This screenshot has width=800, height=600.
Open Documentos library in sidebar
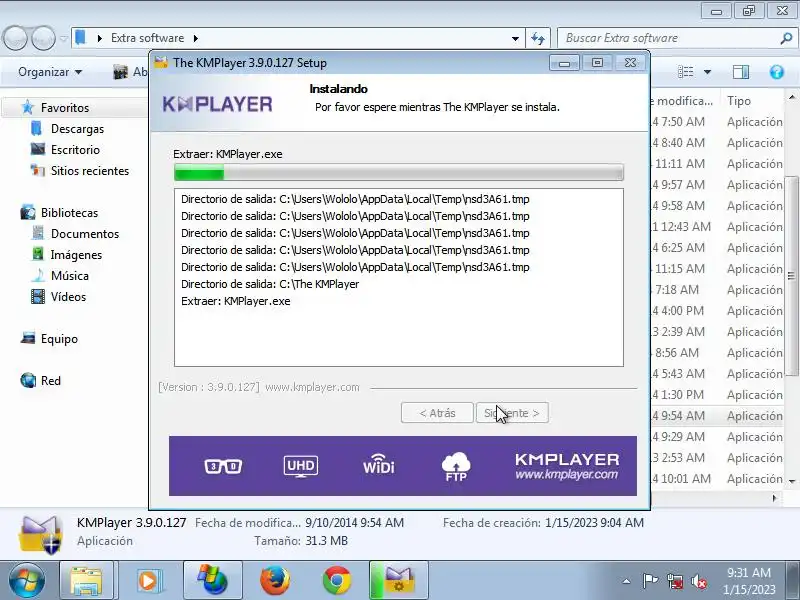[x=85, y=233]
